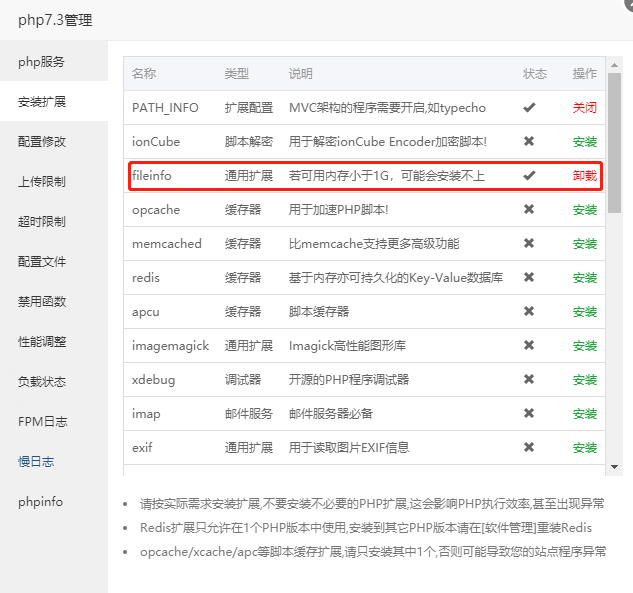Click the checkmark status icon for fileinfo
This screenshot has width=633, height=593.
tap(529, 175)
